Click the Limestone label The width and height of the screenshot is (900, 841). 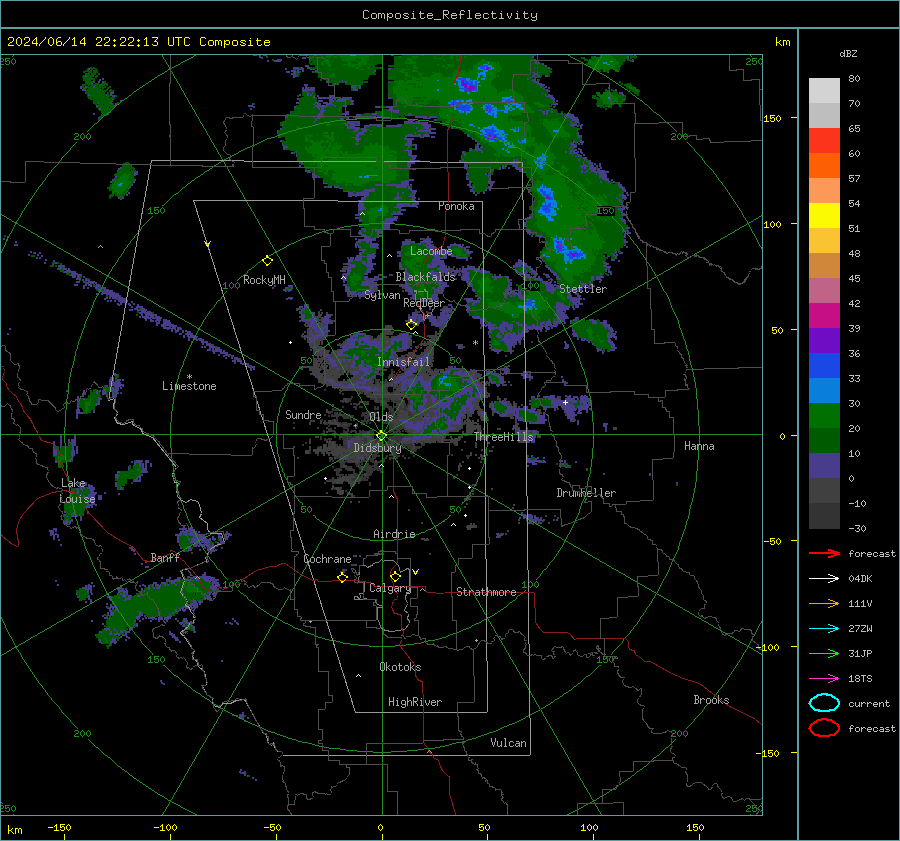tap(189, 386)
